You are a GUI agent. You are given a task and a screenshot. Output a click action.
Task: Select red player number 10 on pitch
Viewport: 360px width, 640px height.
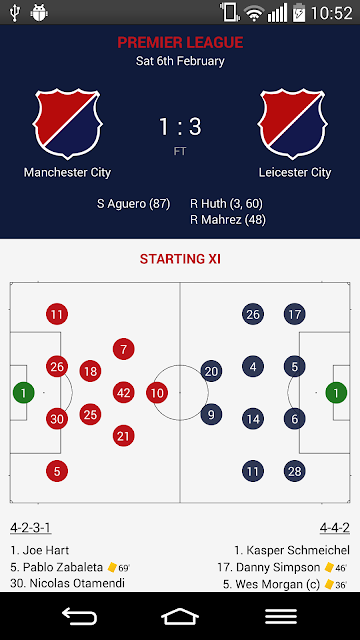click(157, 393)
